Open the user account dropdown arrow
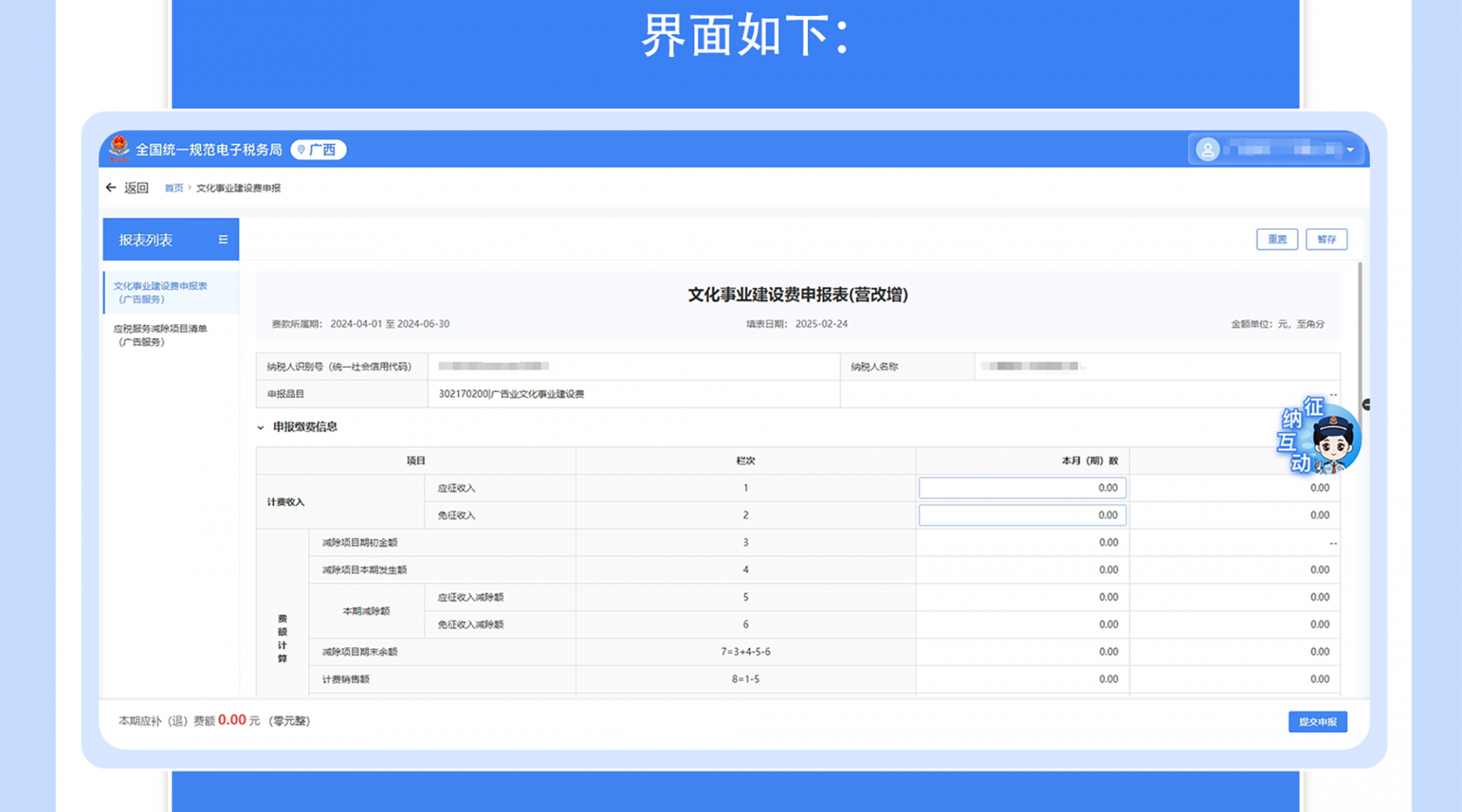Image resolution: width=1462 pixels, height=812 pixels. (1350, 150)
